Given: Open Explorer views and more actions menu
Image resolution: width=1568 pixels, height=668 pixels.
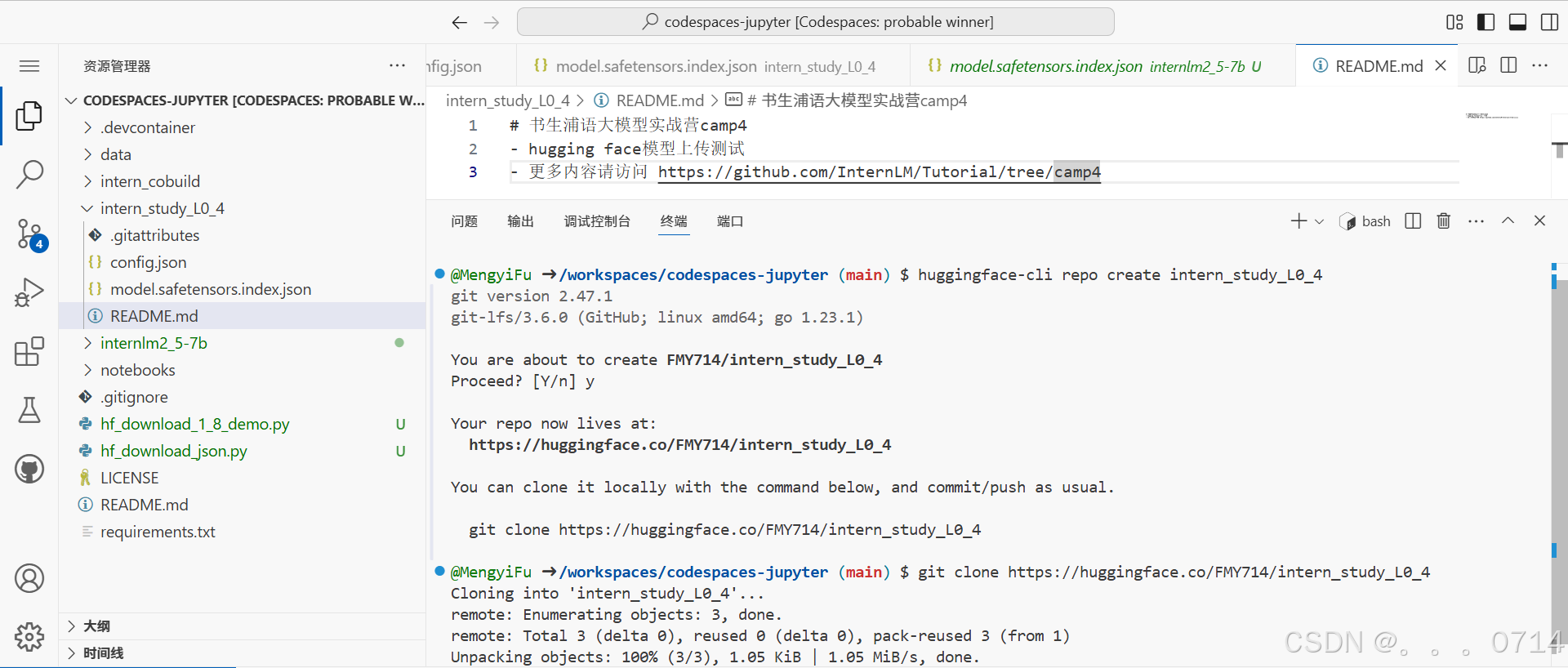Looking at the screenshot, I should [x=398, y=65].
